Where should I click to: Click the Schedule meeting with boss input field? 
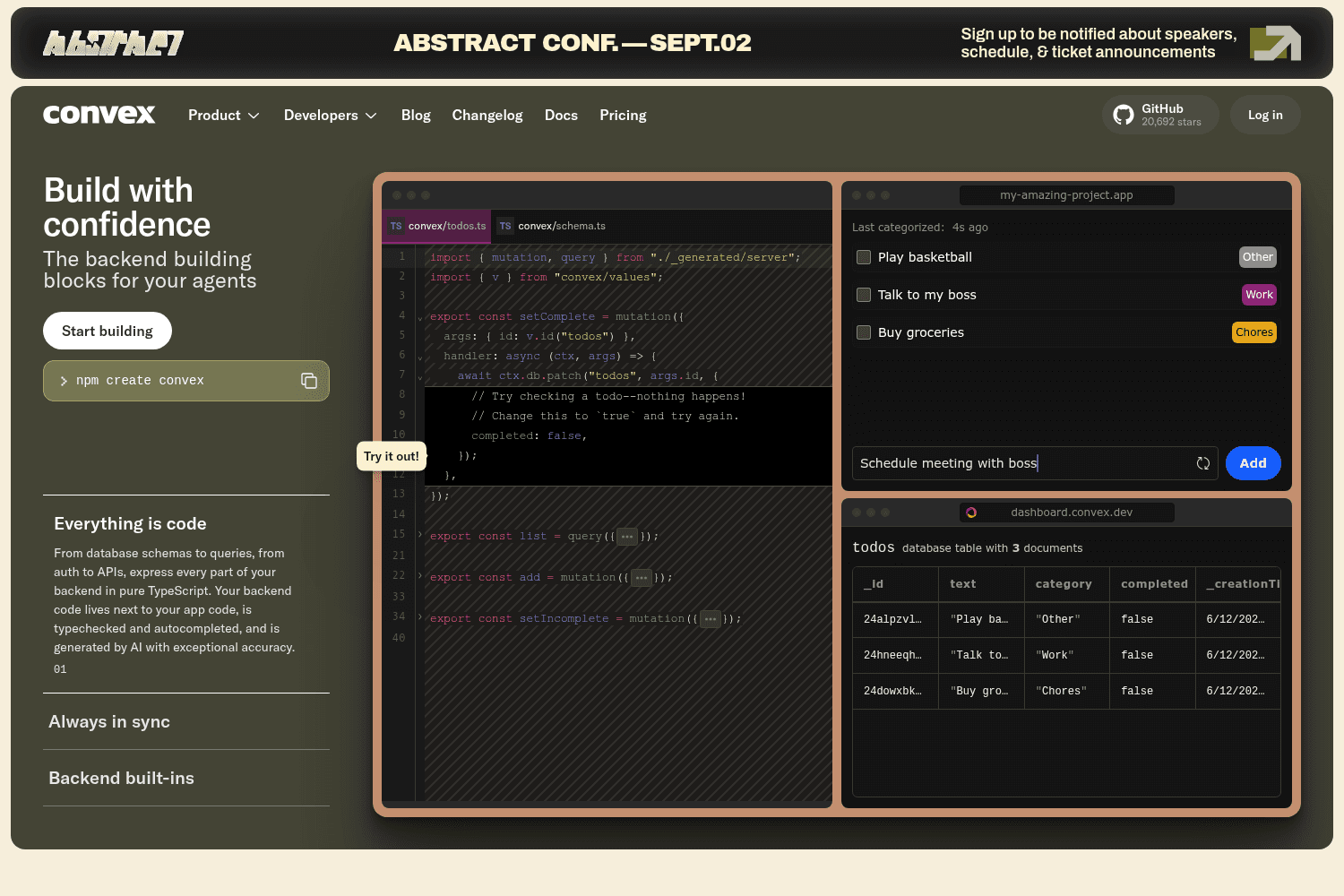click(x=1035, y=463)
